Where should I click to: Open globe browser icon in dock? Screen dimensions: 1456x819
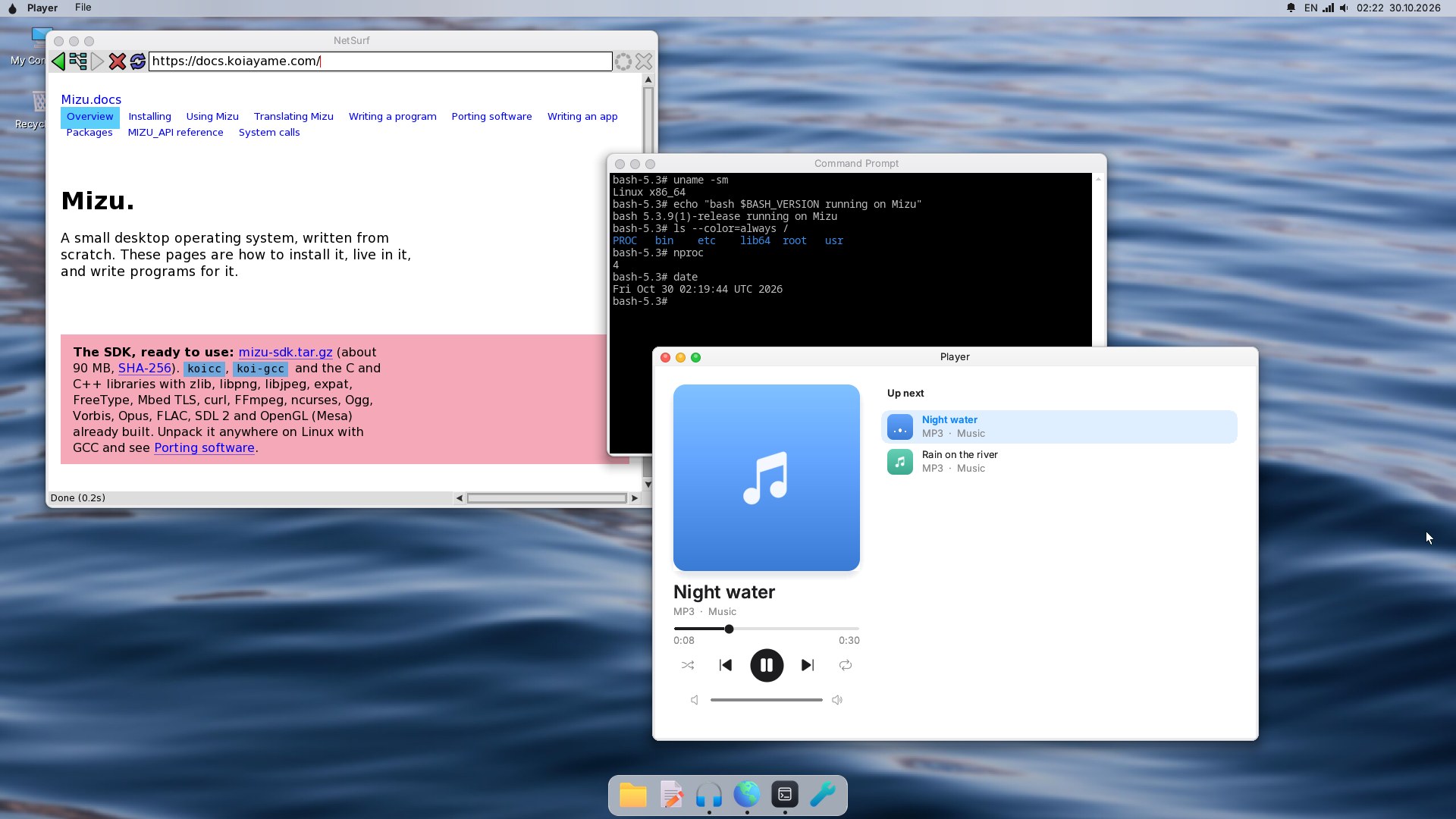coord(747,795)
